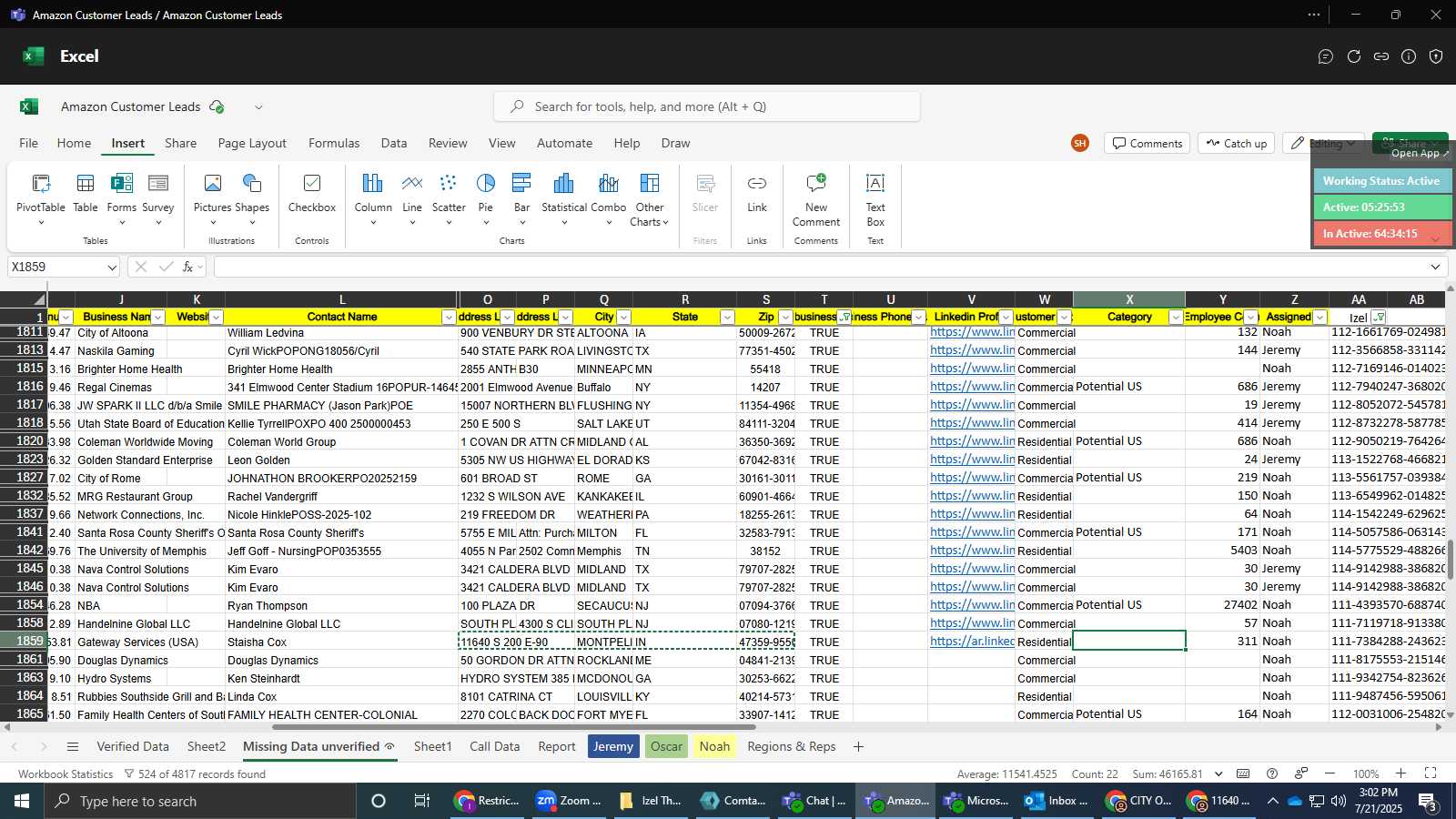Switch to the Review tab
Screen dimensions: 1456x819
coord(448,143)
